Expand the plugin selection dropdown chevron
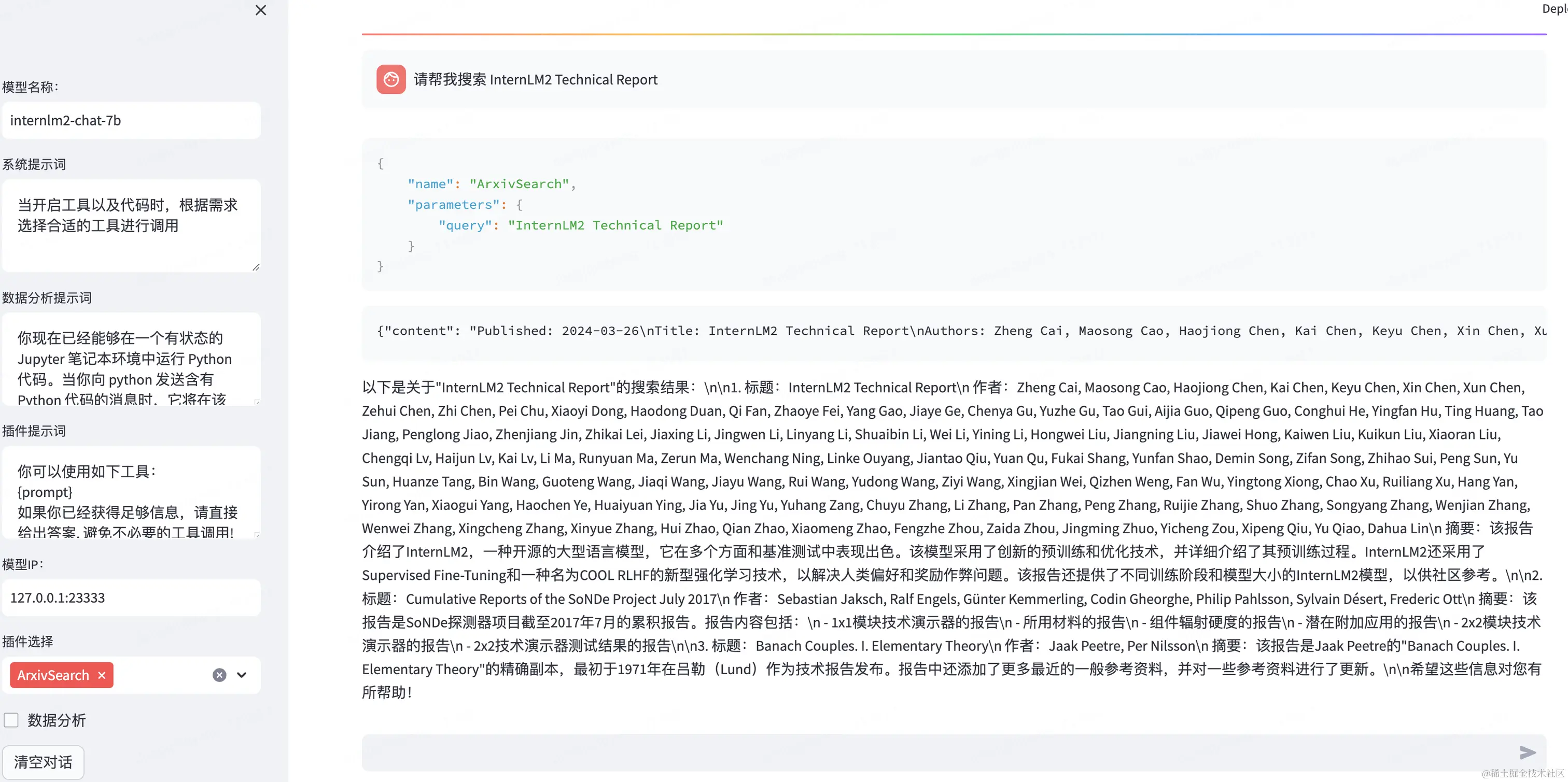Screen dimensions: 1568x782 pos(242,675)
